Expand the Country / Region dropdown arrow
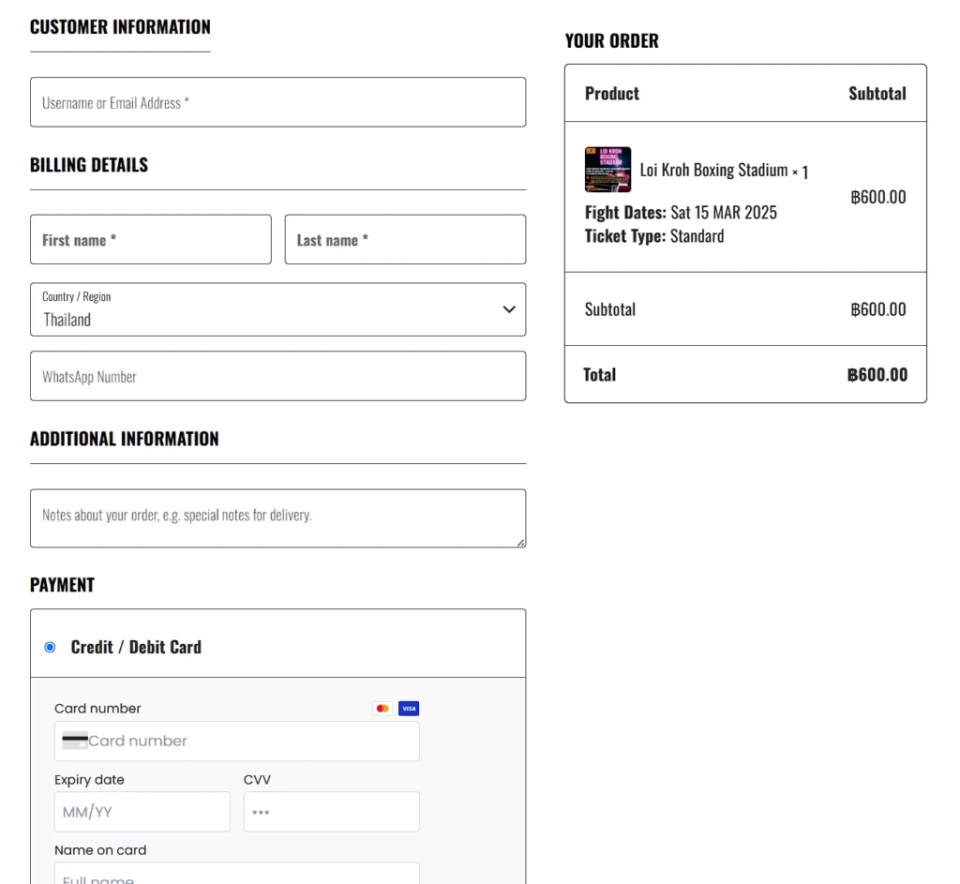The width and height of the screenshot is (960, 884). [x=509, y=309]
